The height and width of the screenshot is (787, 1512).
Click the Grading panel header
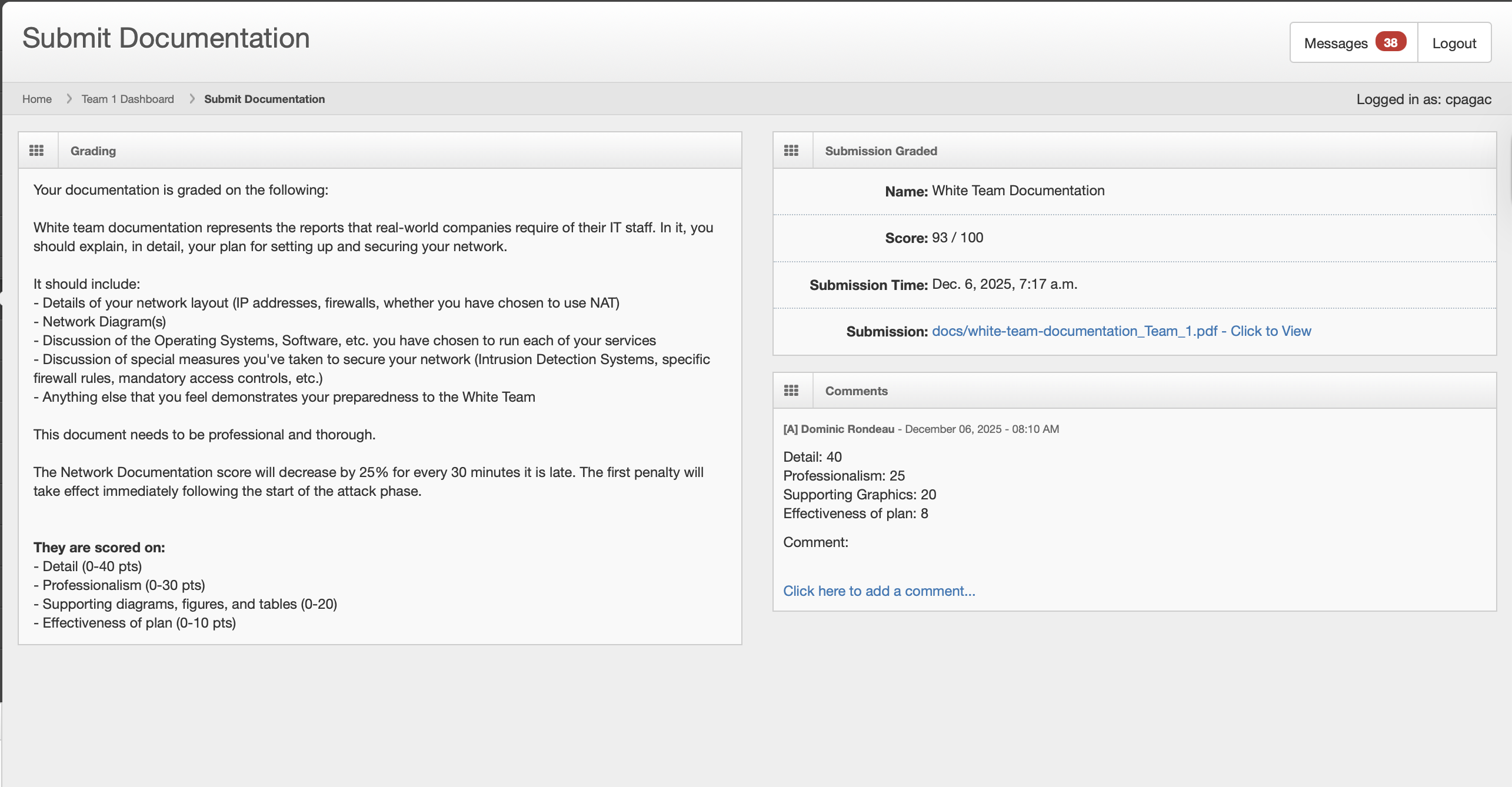tap(93, 151)
